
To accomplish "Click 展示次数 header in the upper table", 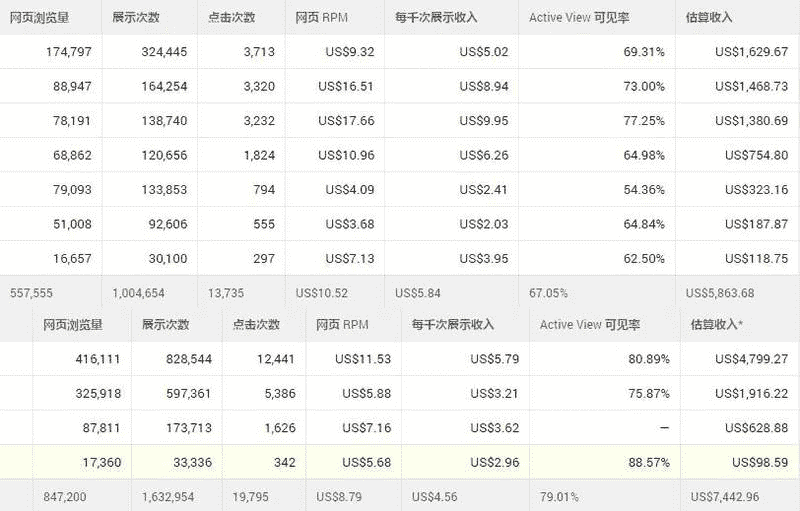I will pyautogui.click(x=138, y=18).
